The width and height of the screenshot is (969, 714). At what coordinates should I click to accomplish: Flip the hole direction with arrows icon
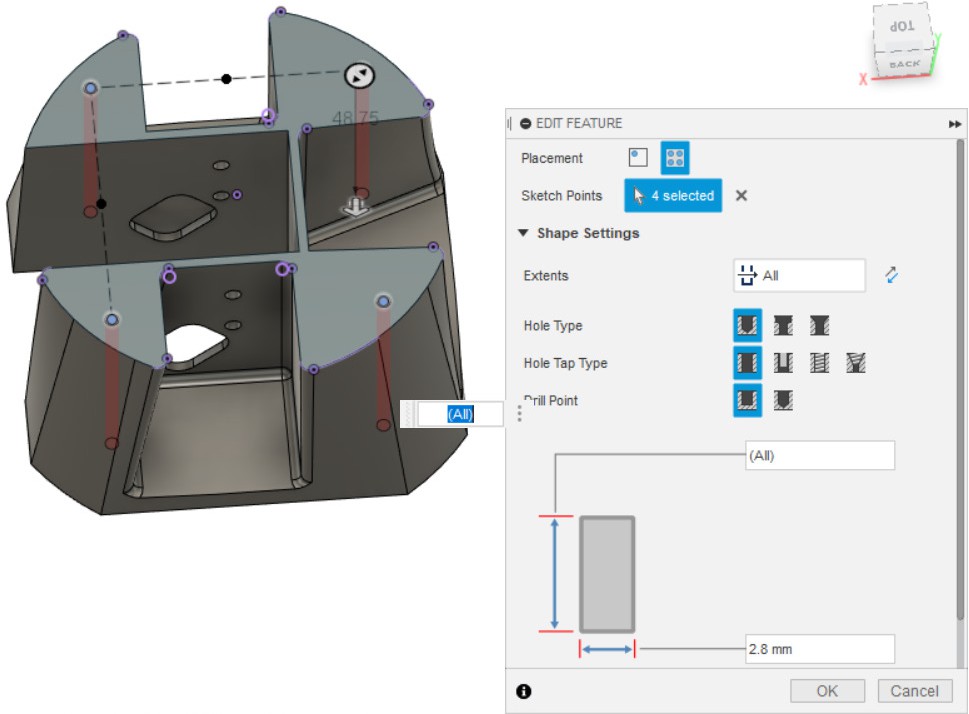pos(892,275)
